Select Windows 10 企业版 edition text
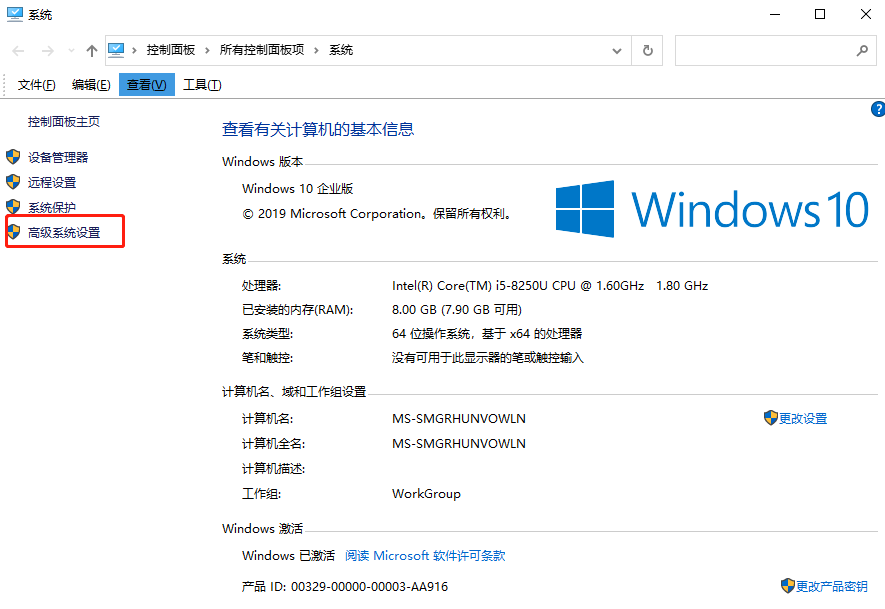 tap(297, 189)
